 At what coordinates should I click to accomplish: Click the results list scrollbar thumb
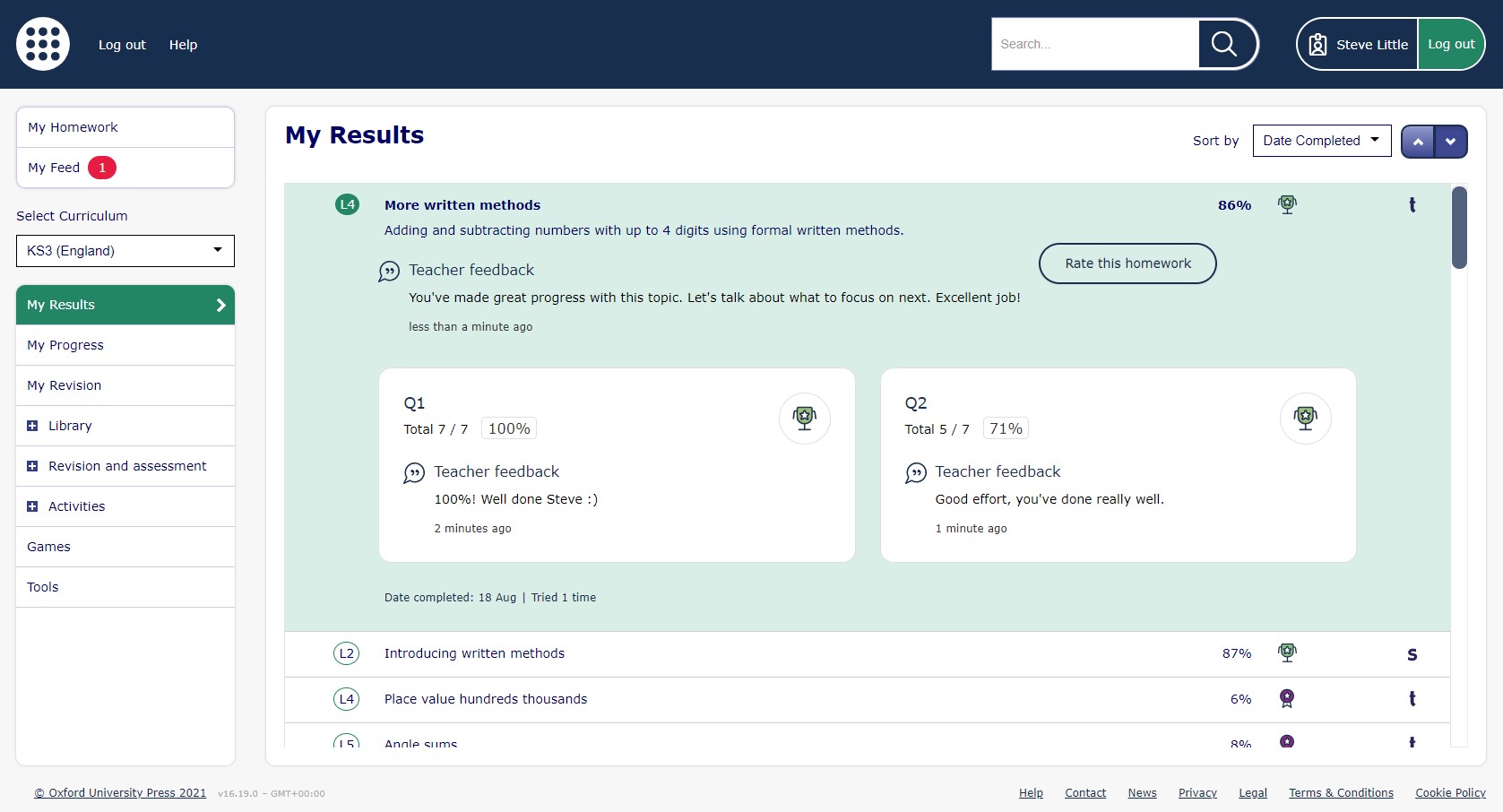tap(1459, 228)
